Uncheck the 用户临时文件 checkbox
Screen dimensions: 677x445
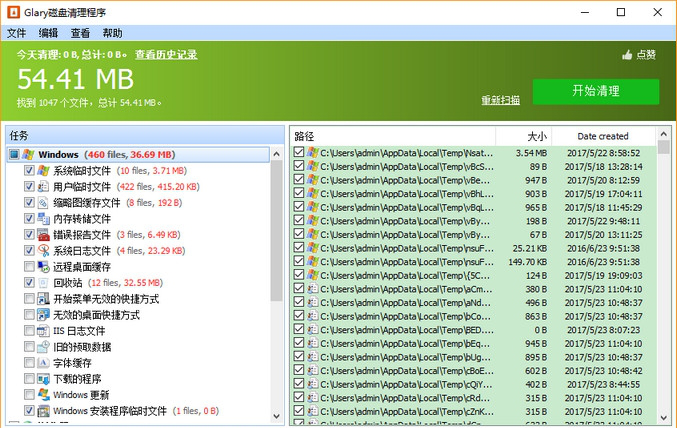pos(29,186)
